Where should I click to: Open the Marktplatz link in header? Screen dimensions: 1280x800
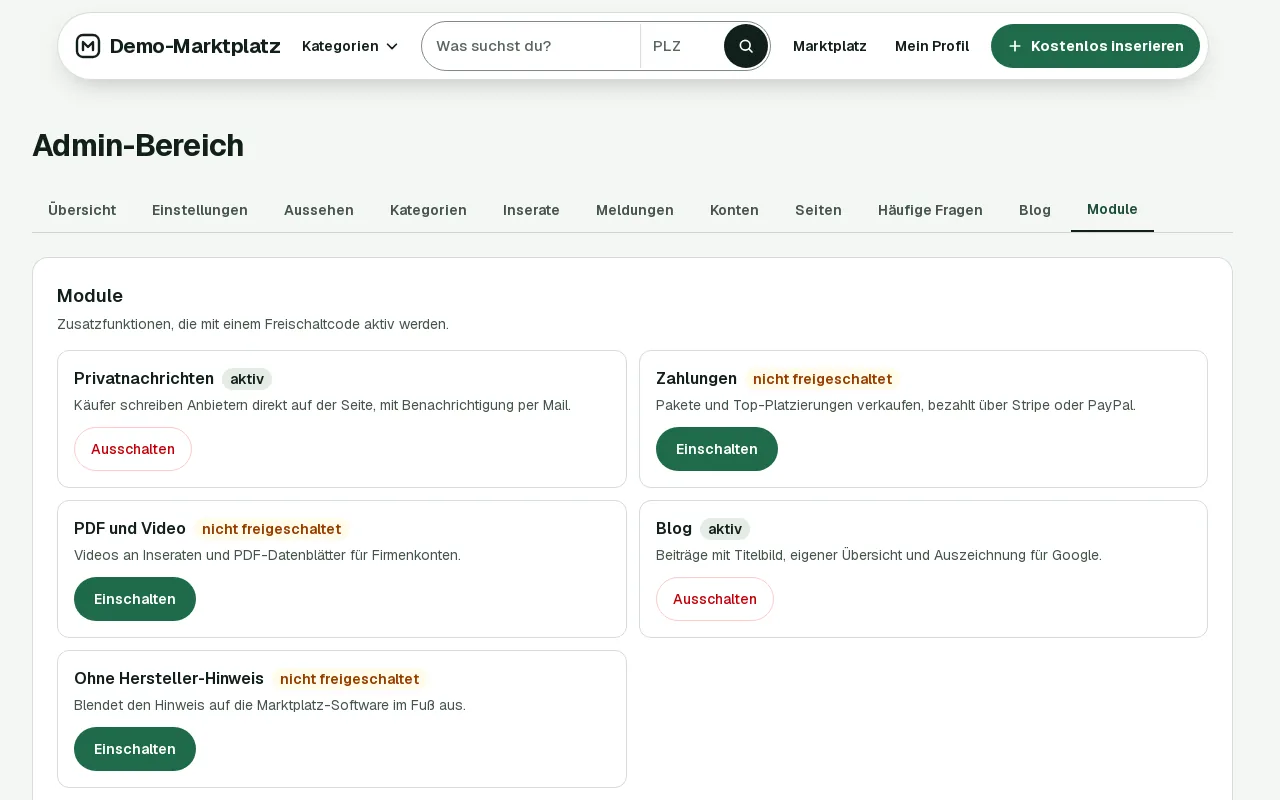click(x=830, y=46)
